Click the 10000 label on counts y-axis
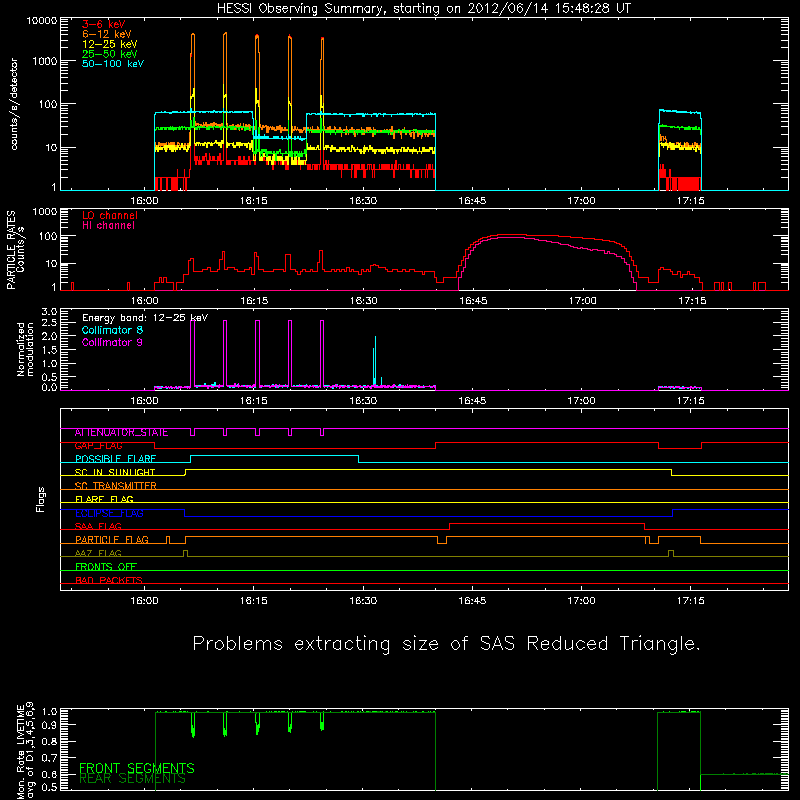800x800 pixels. (42, 20)
